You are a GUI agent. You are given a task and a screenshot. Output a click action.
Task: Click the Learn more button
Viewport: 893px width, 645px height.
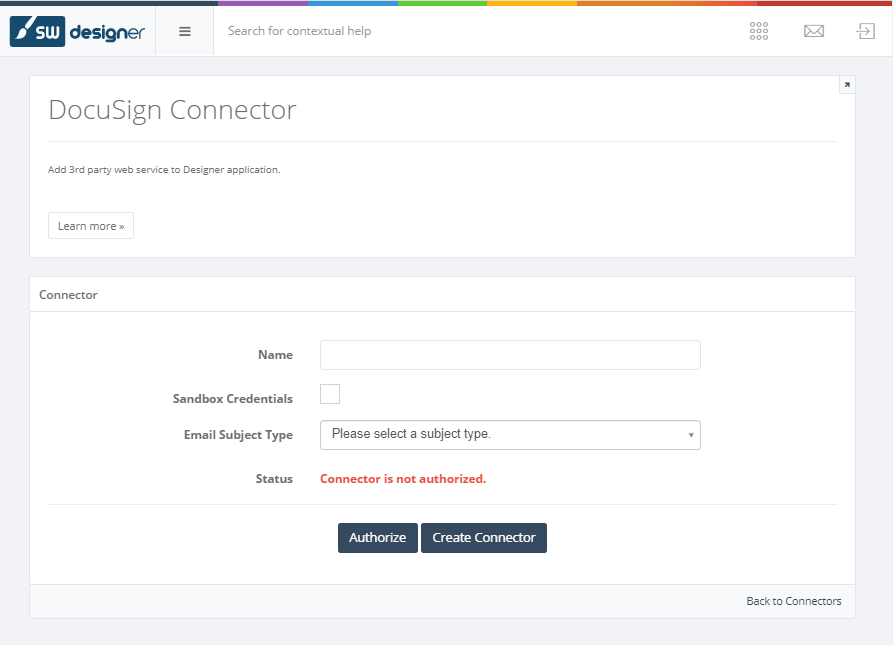91,225
